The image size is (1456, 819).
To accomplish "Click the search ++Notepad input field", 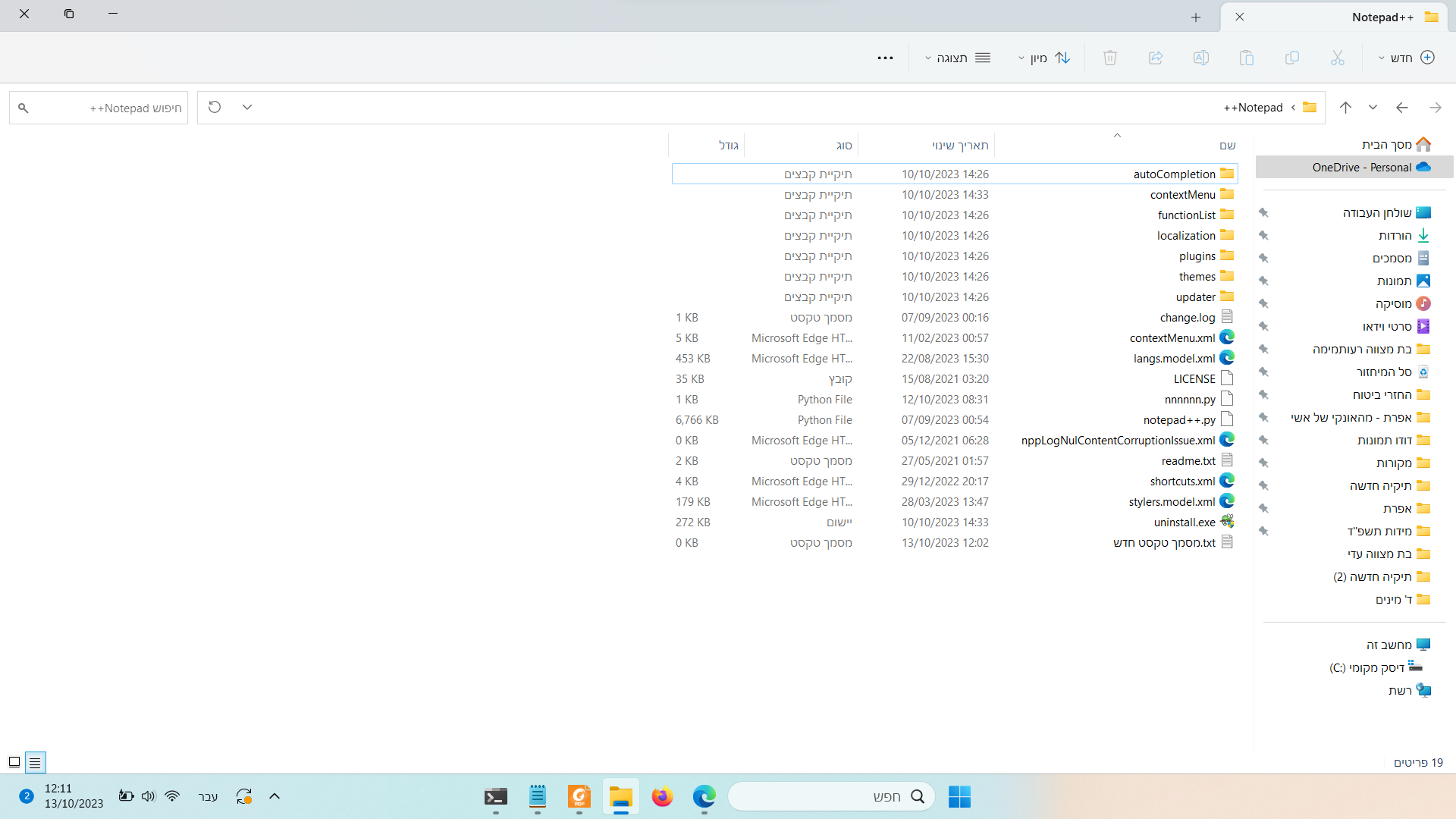I will pyautogui.click(x=99, y=108).
